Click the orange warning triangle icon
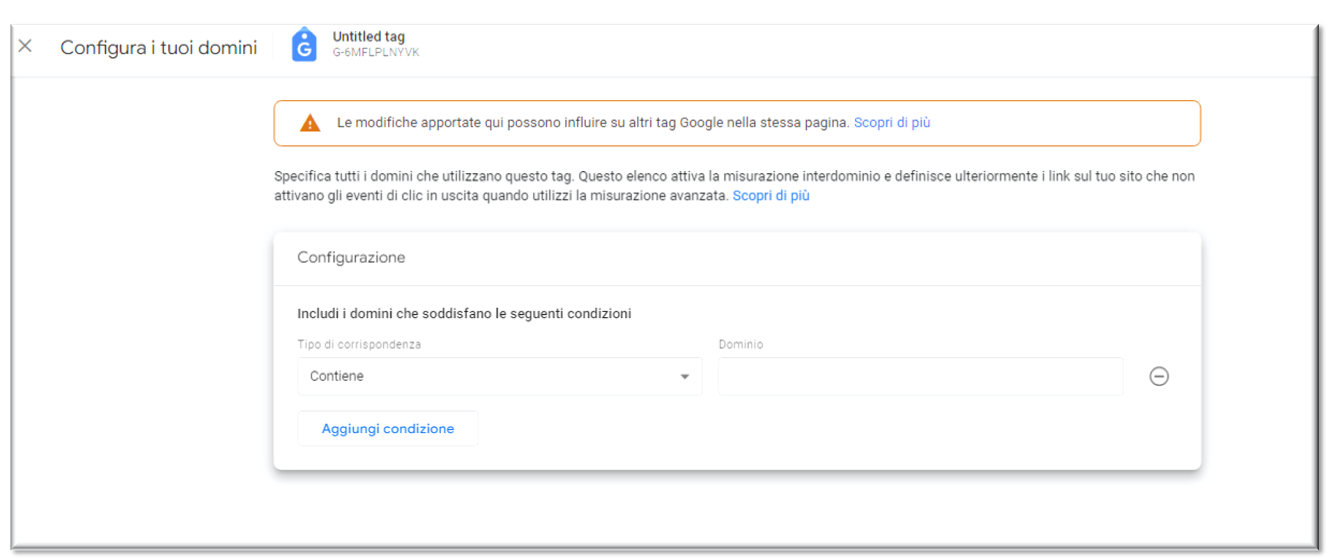The image size is (1333, 559). coord(310,123)
